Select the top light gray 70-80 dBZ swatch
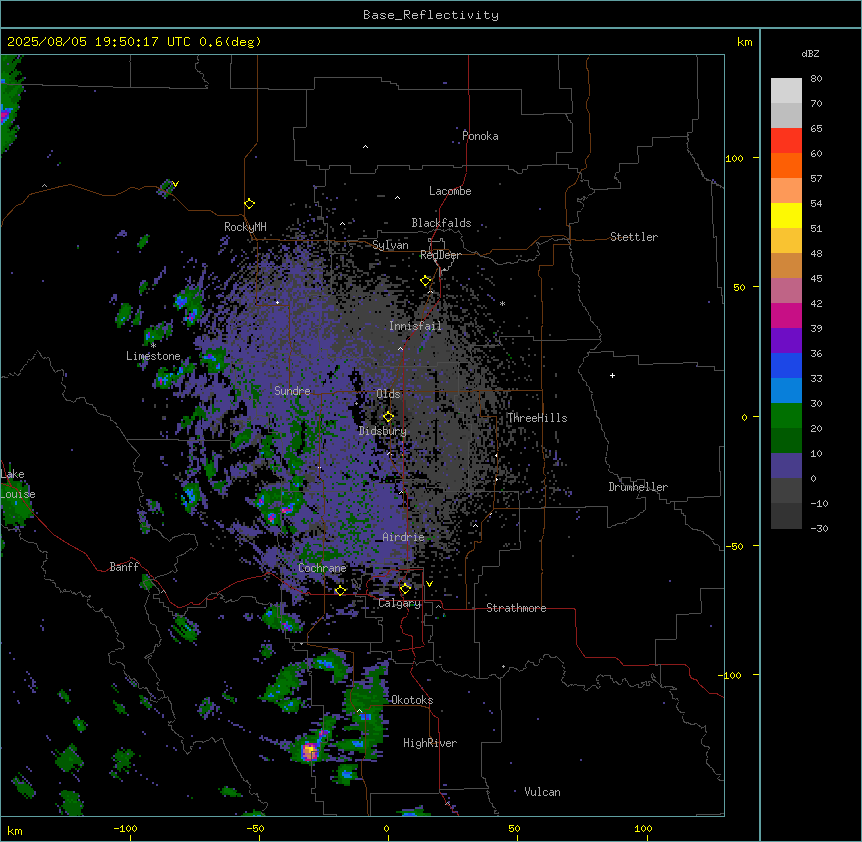 click(x=786, y=91)
